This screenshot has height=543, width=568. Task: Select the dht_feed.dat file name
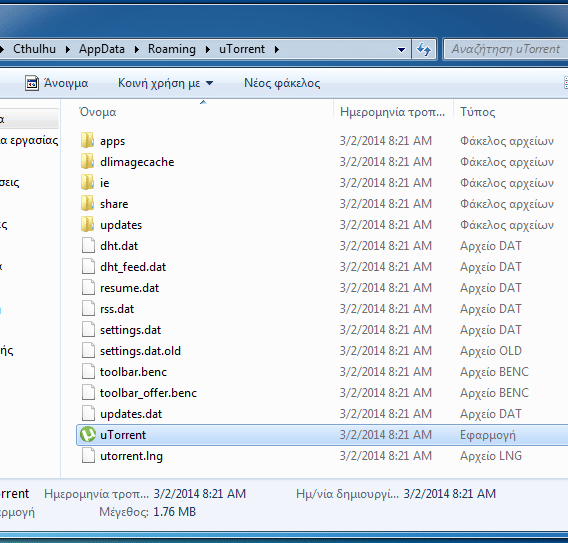(133, 267)
